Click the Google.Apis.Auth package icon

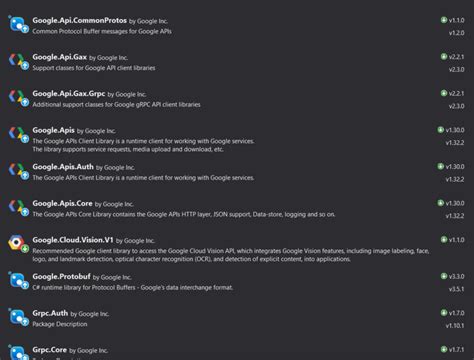point(19,171)
